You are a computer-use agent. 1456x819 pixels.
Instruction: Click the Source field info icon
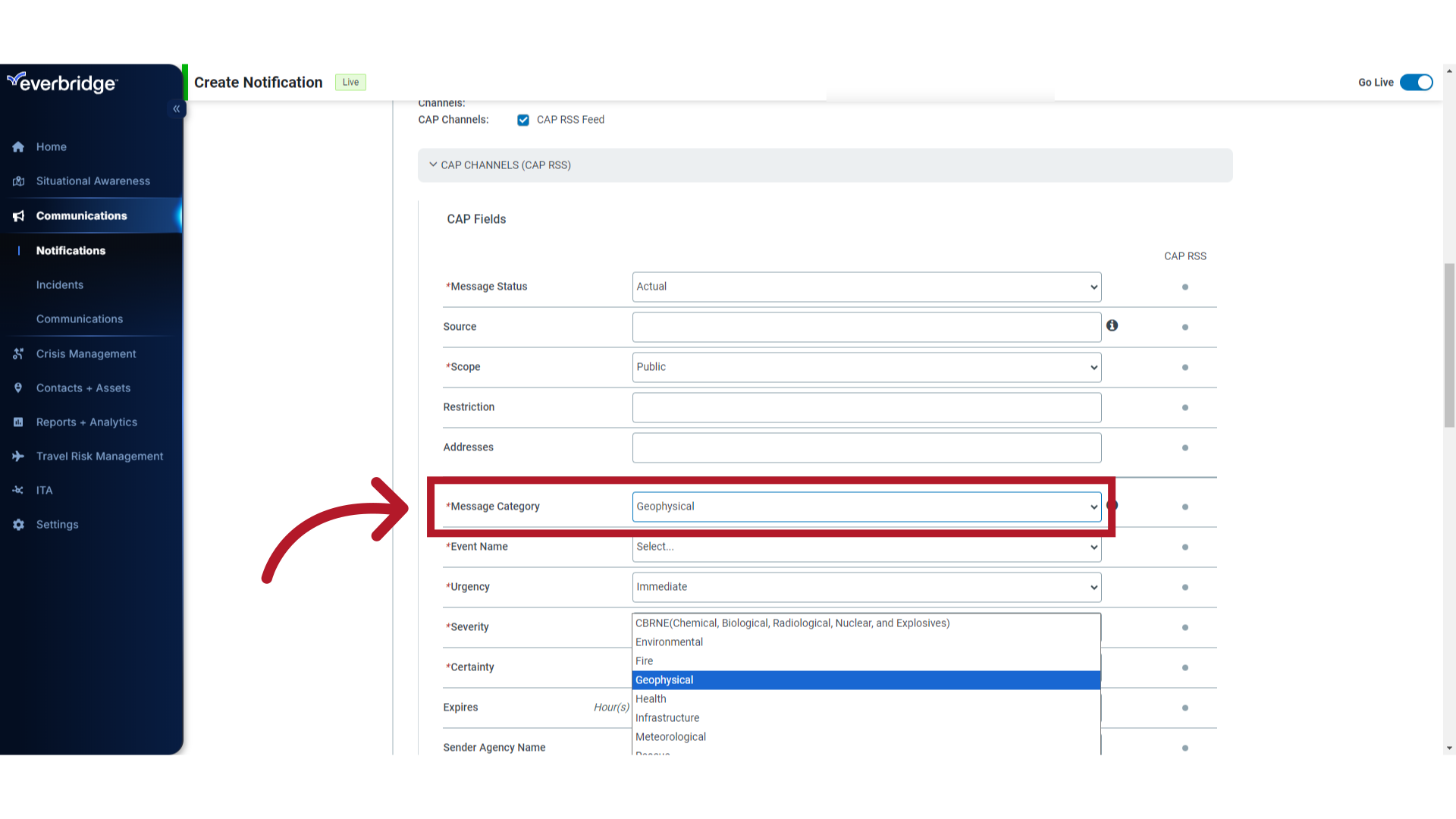point(1112,325)
